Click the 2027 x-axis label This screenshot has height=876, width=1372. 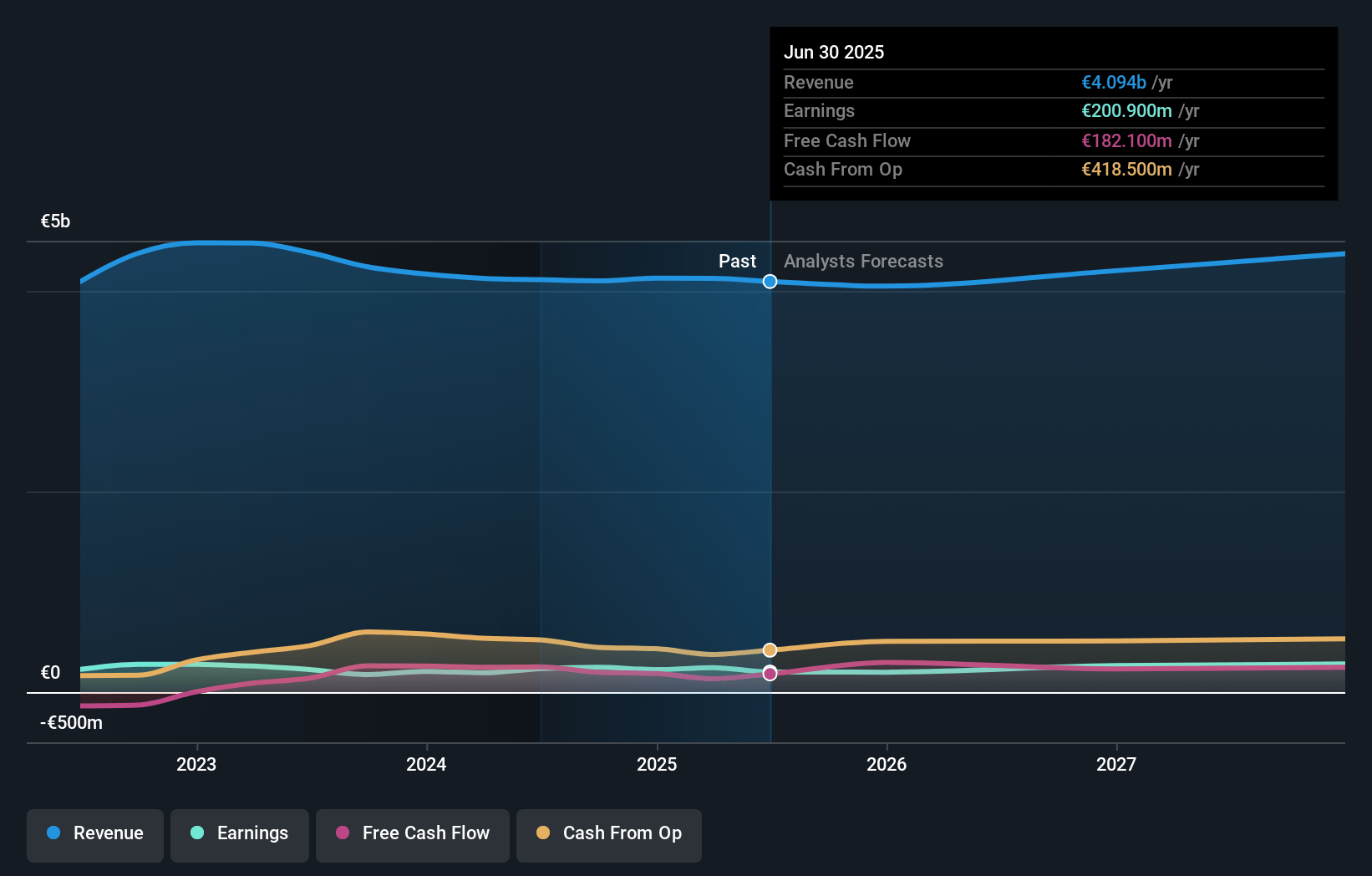tap(1116, 764)
